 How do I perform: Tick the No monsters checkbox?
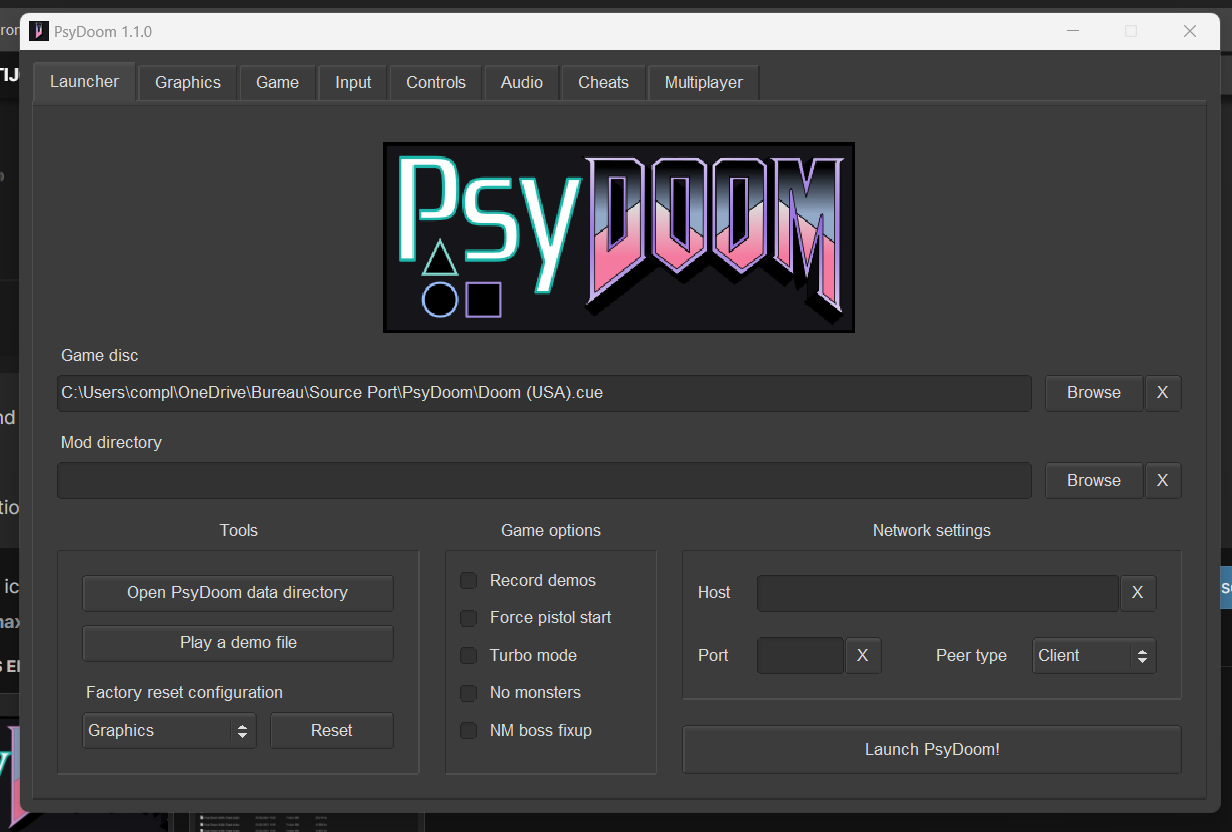pos(468,693)
